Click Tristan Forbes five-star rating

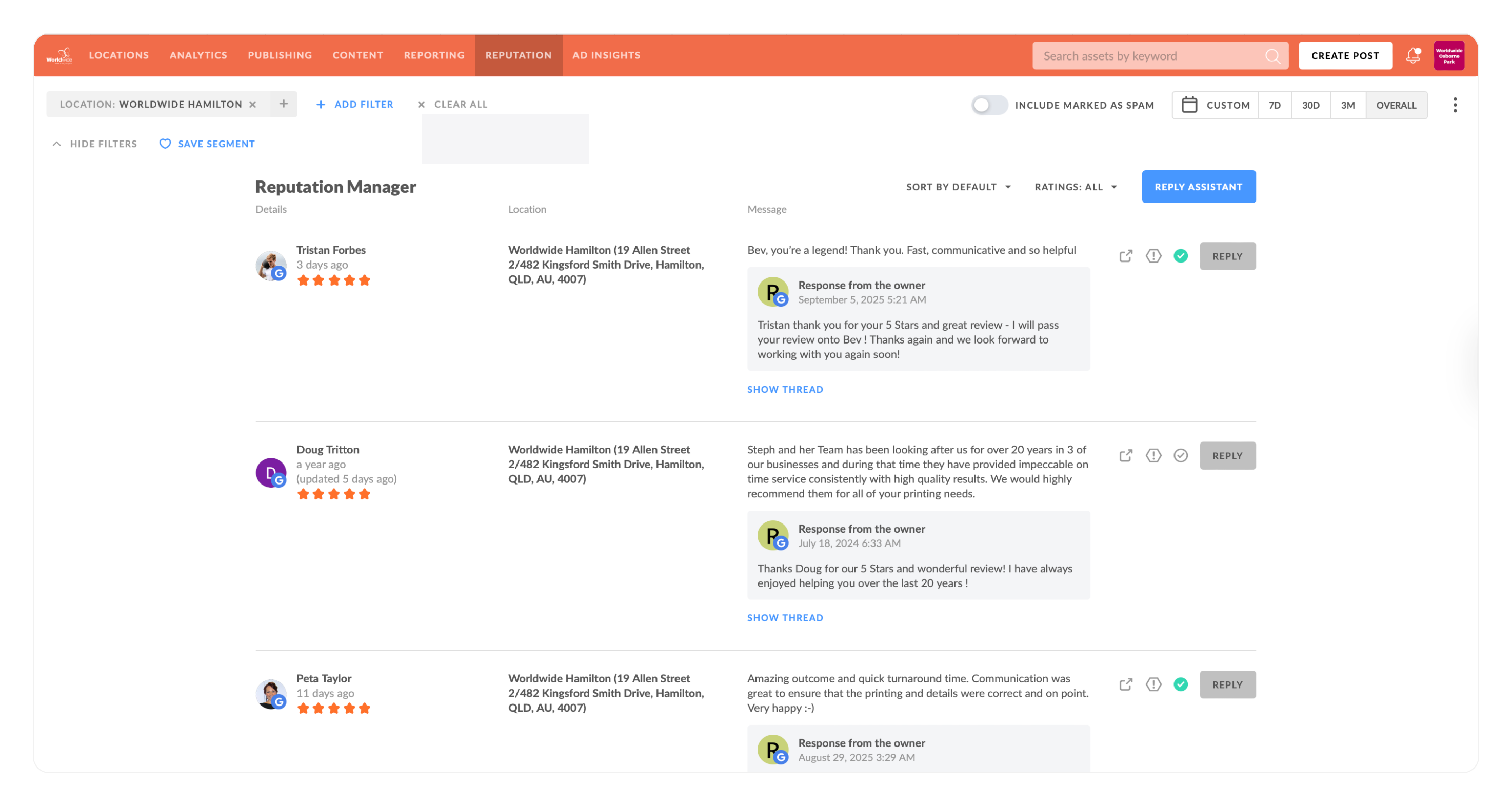[333, 280]
